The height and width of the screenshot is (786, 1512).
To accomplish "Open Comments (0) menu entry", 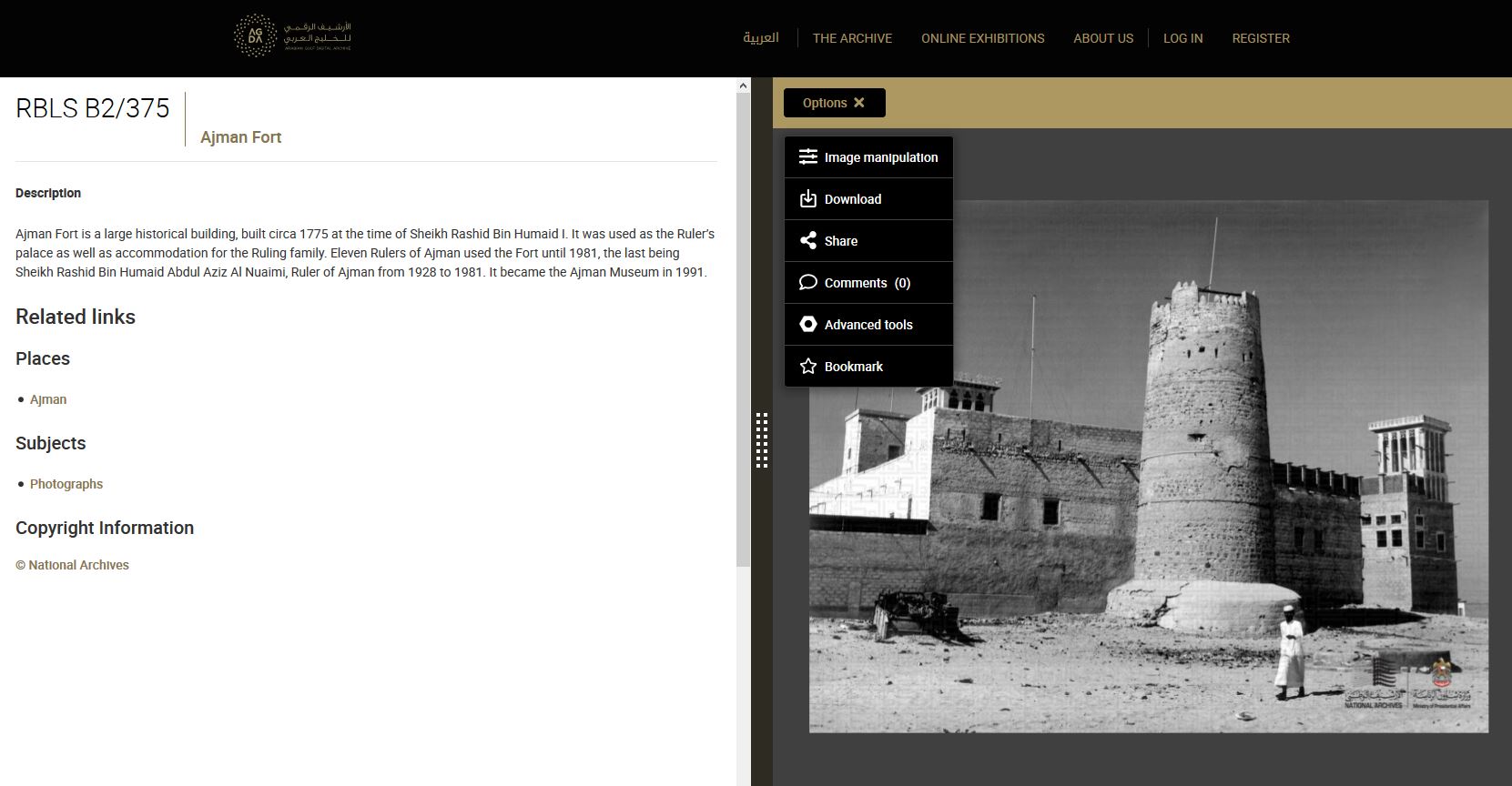I will point(868,283).
